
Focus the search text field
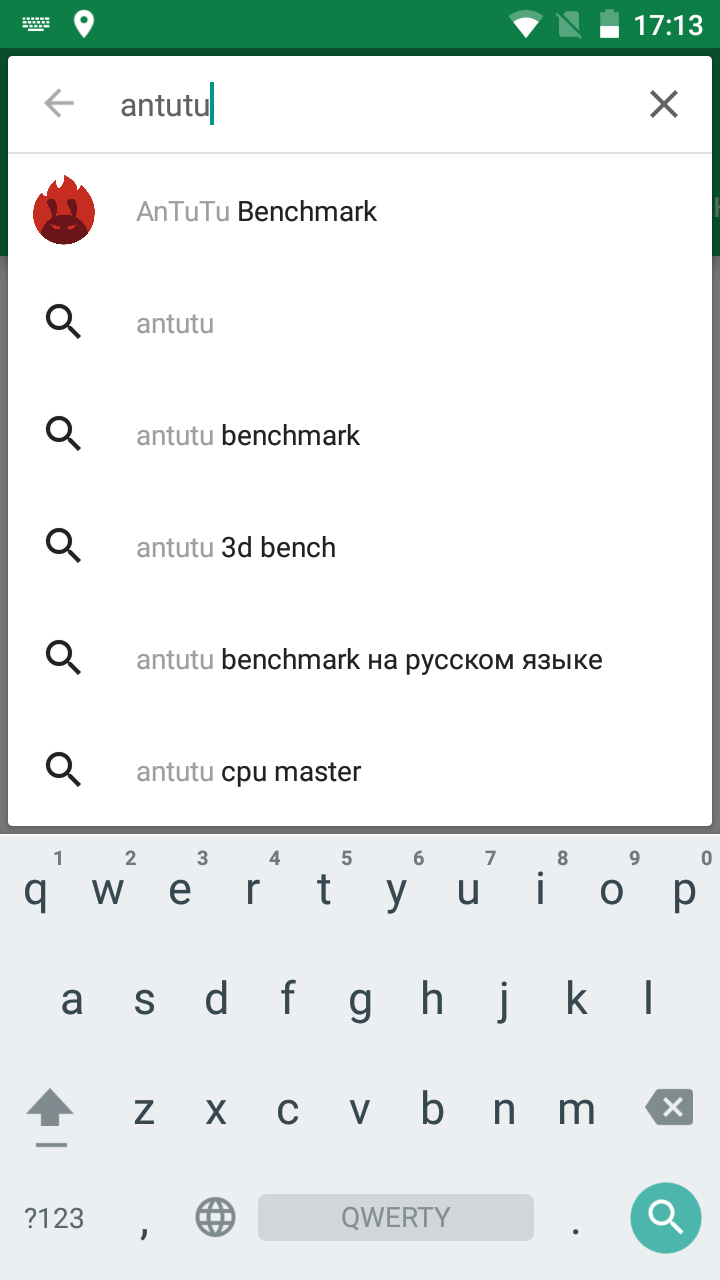pos(370,105)
